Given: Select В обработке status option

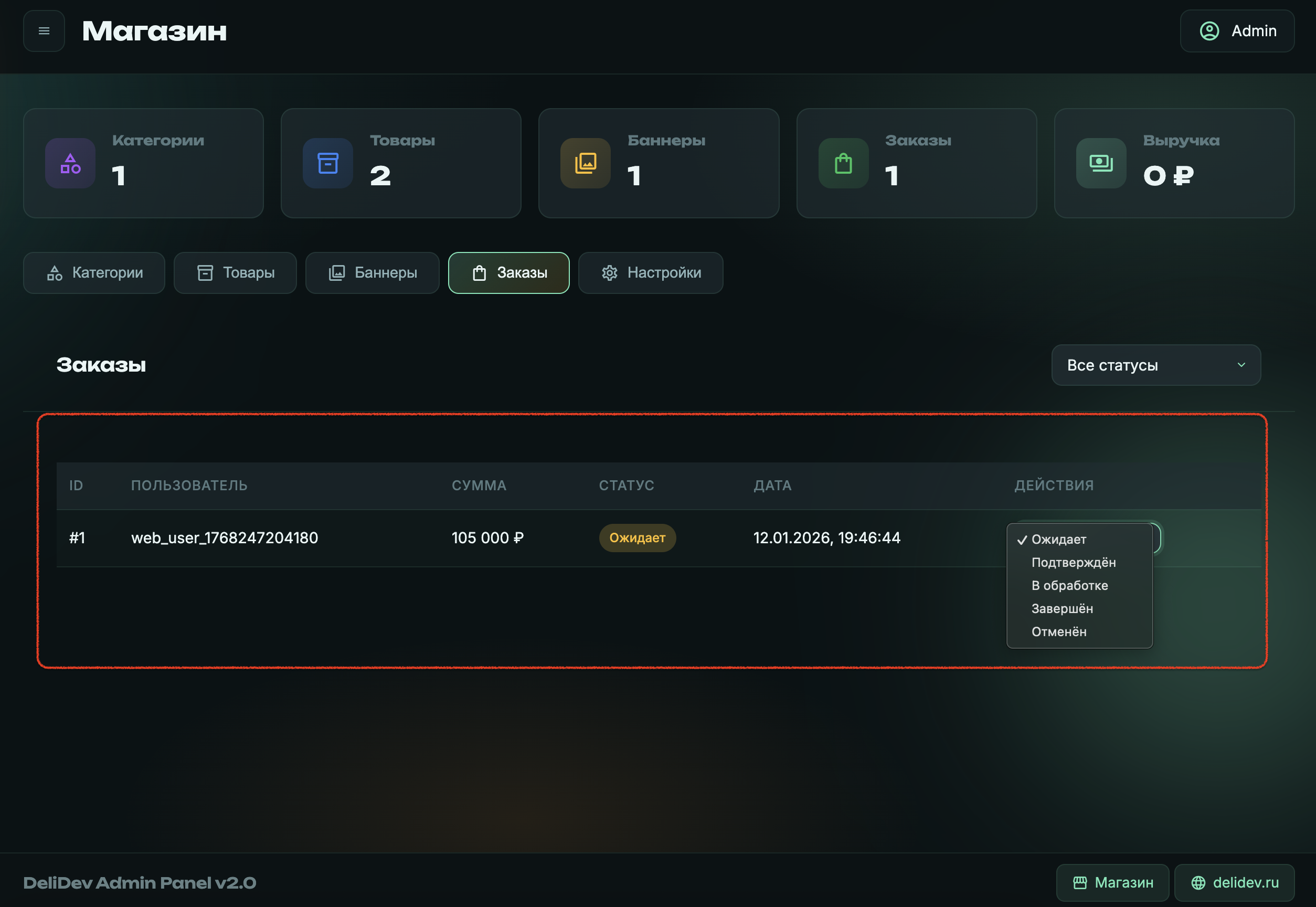Looking at the screenshot, I should tap(1069, 585).
